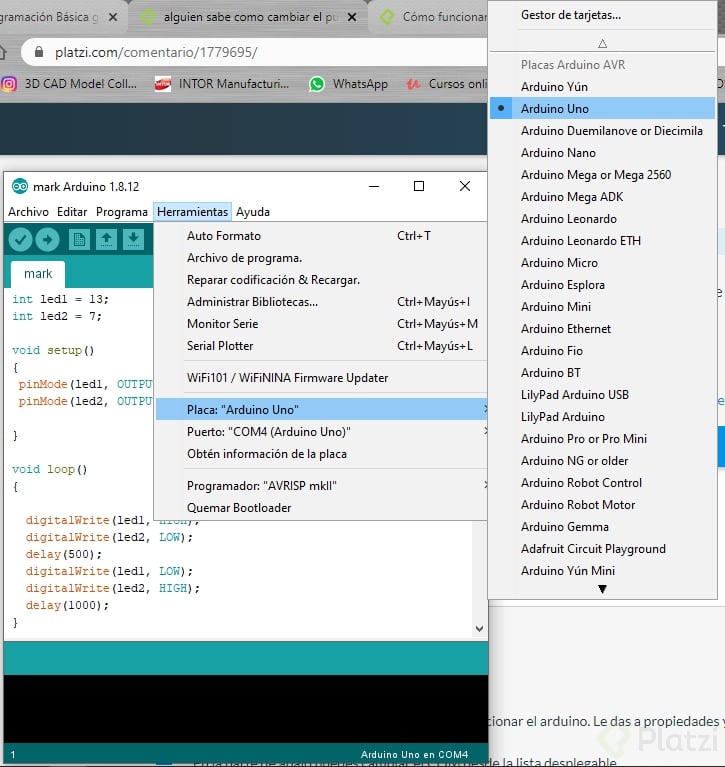Open the Archivo menu
The width and height of the screenshot is (725, 767).
(x=28, y=212)
